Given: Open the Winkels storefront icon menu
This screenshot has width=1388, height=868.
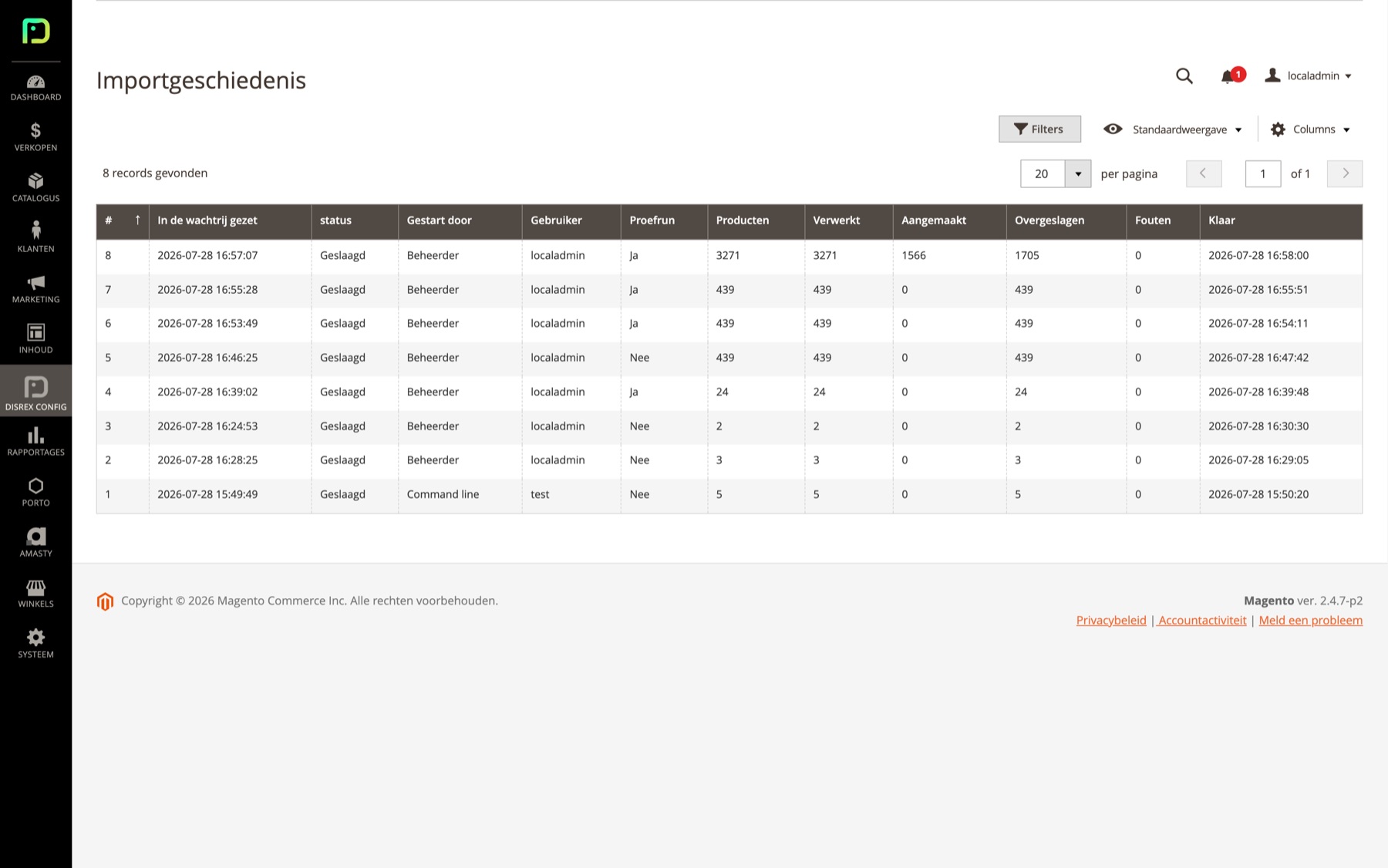Looking at the screenshot, I should click(35, 594).
